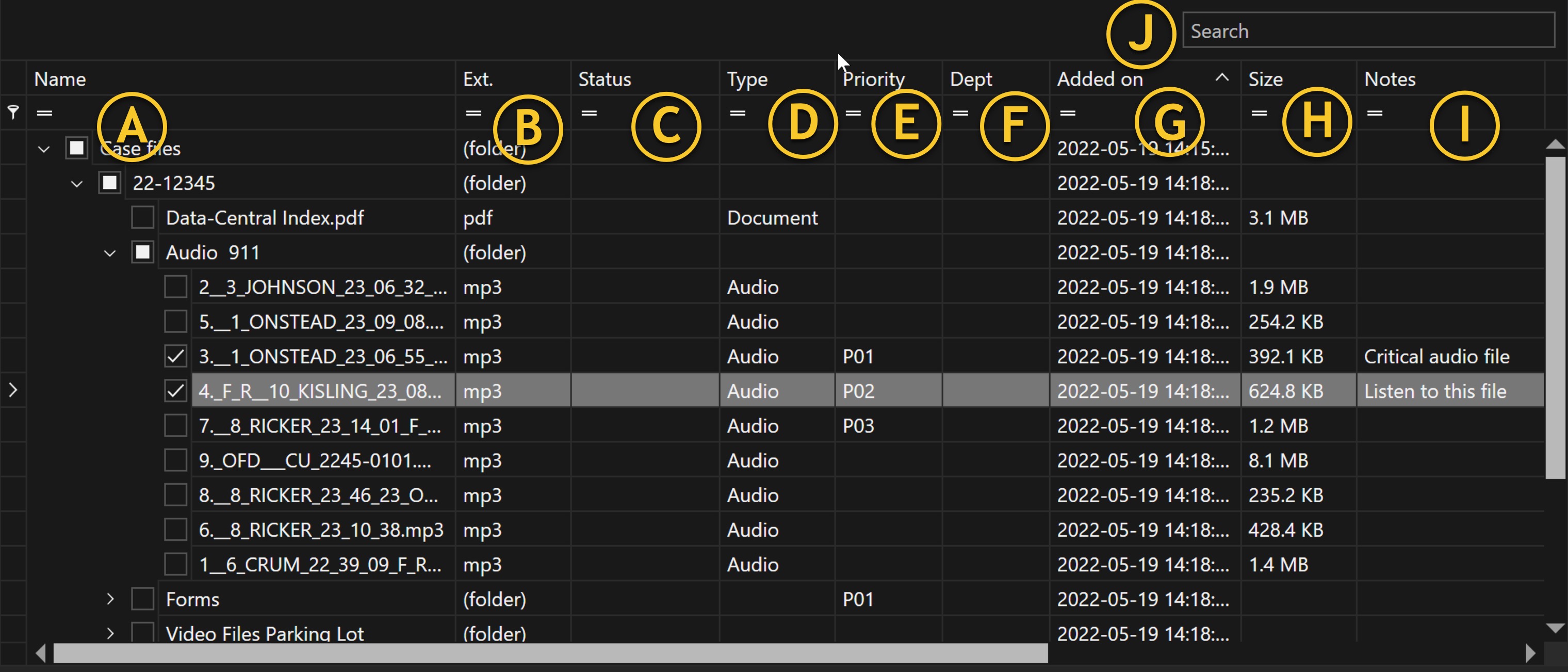Click the vertical scrollbar down arrow

point(1555,628)
